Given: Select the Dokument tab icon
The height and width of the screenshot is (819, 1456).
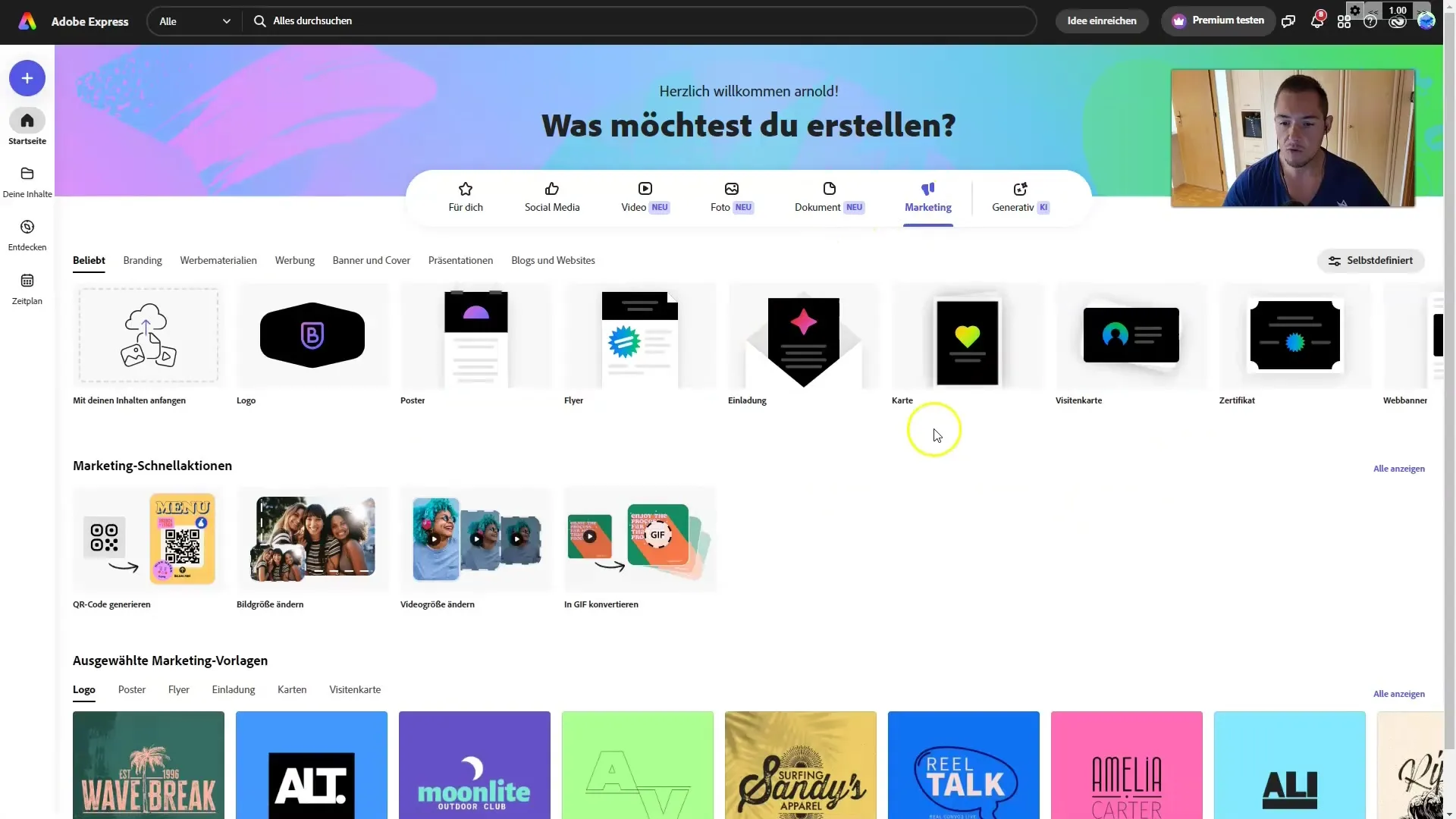Looking at the screenshot, I should 830,189.
